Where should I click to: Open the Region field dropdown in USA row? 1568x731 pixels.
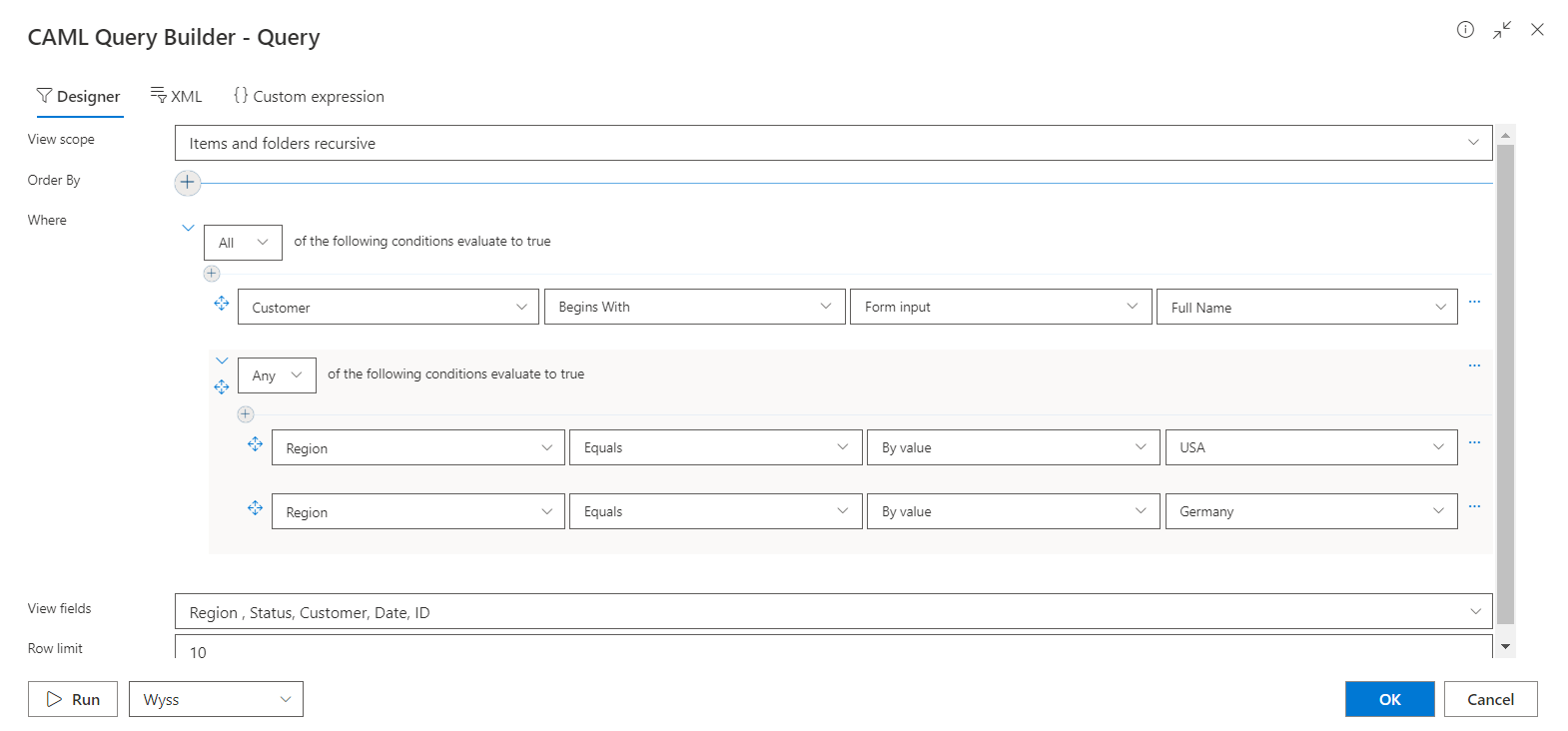(417, 447)
